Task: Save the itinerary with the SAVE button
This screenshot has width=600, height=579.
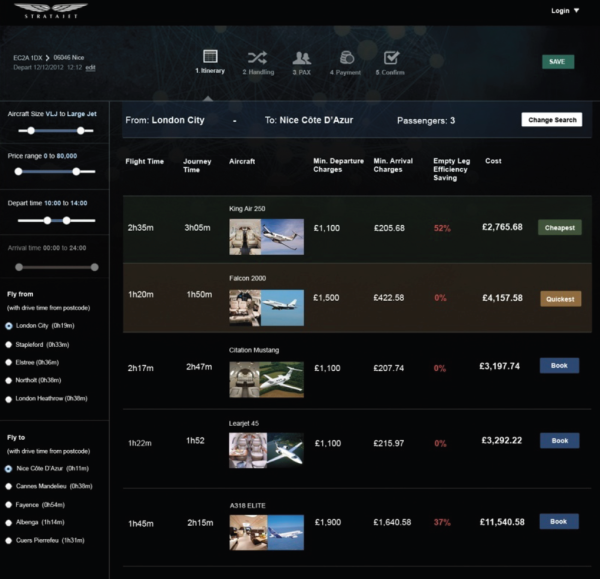Action: (558, 62)
